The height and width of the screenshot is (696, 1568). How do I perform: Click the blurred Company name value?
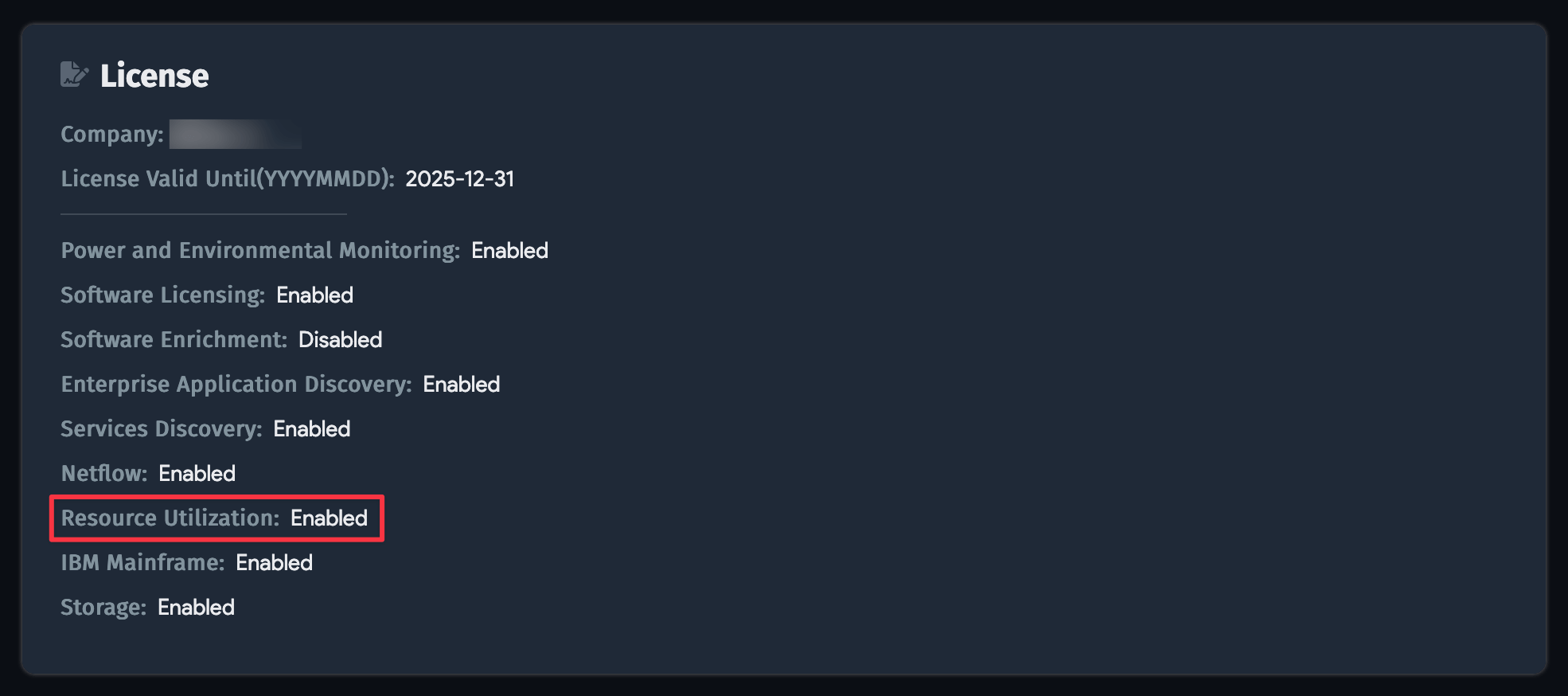click(235, 134)
